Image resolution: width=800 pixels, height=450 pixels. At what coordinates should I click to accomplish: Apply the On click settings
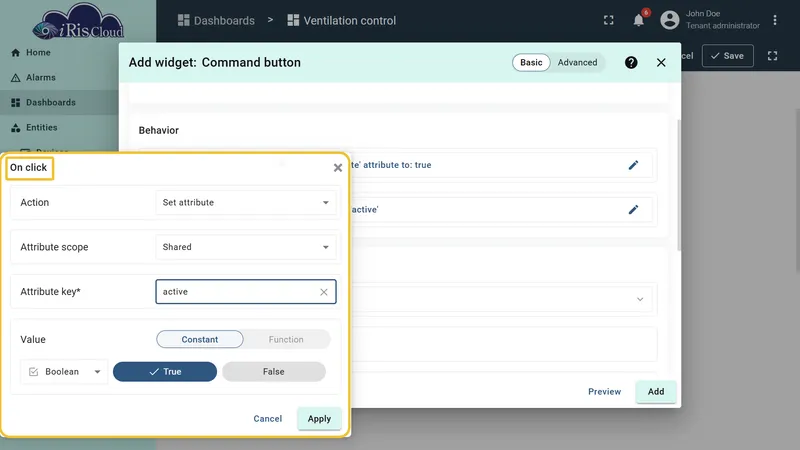coord(319,418)
